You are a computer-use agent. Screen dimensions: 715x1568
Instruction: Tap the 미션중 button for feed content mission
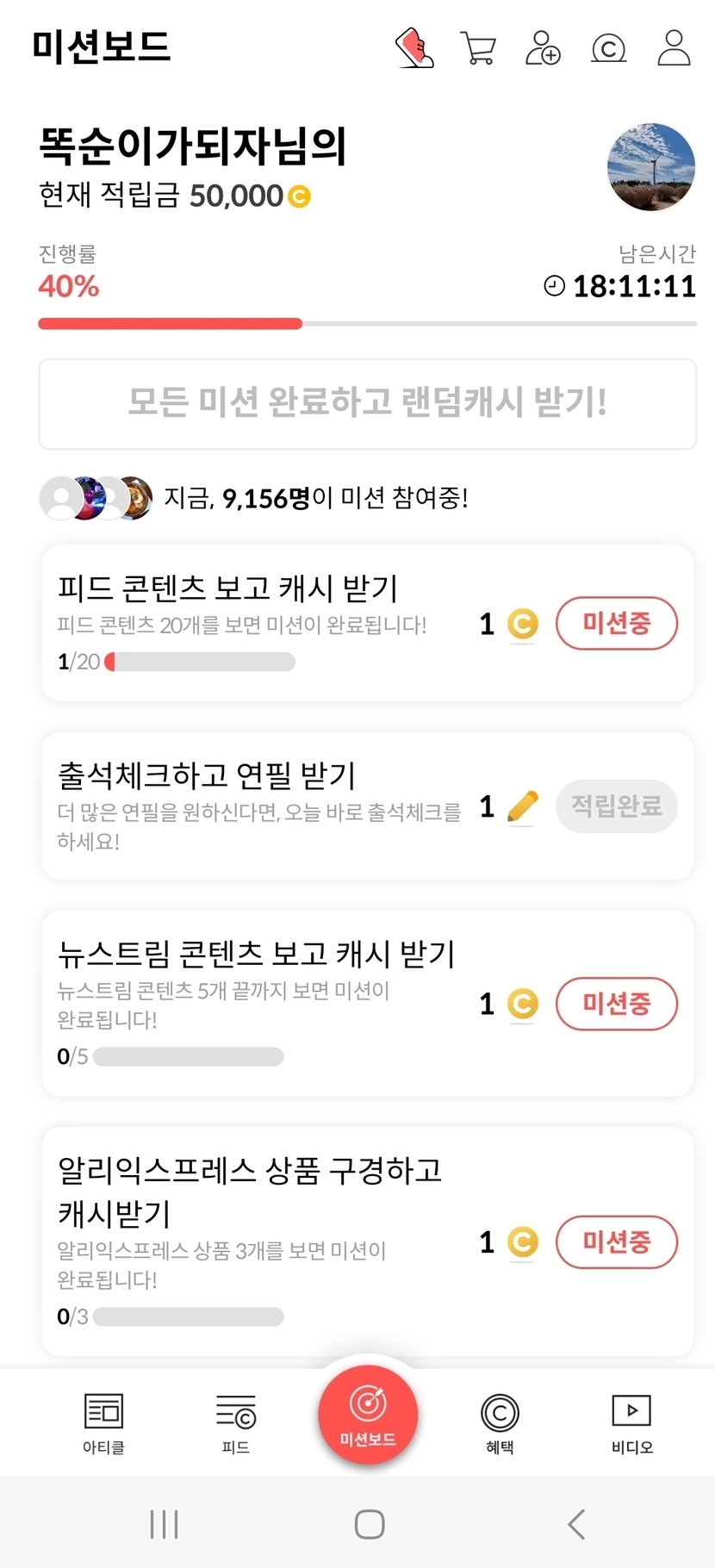point(617,623)
